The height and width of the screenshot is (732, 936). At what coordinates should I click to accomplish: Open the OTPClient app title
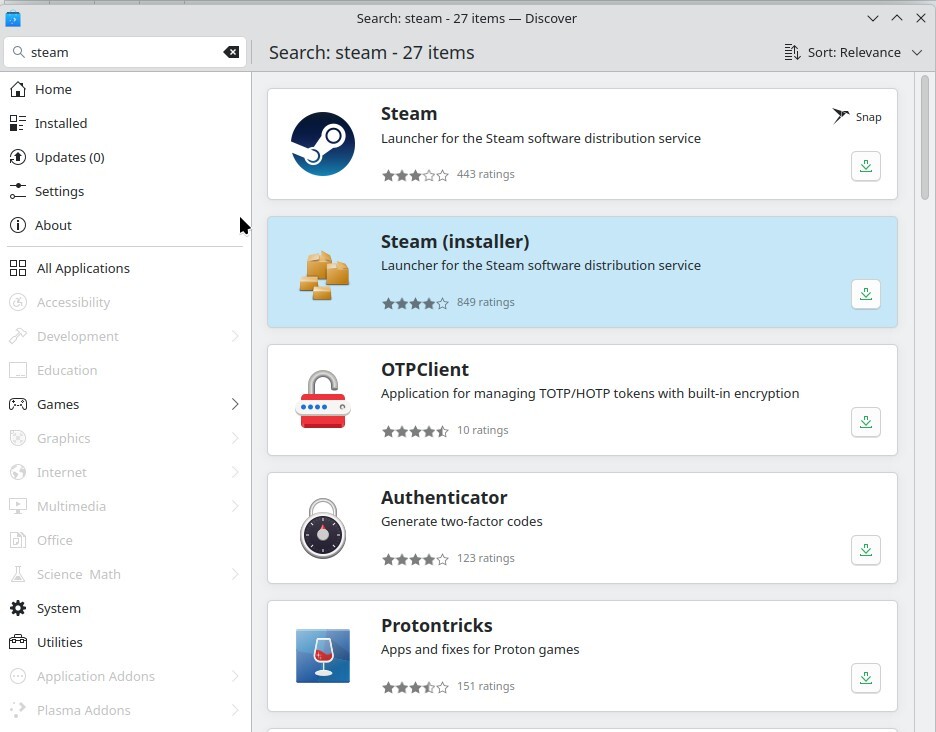424,369
